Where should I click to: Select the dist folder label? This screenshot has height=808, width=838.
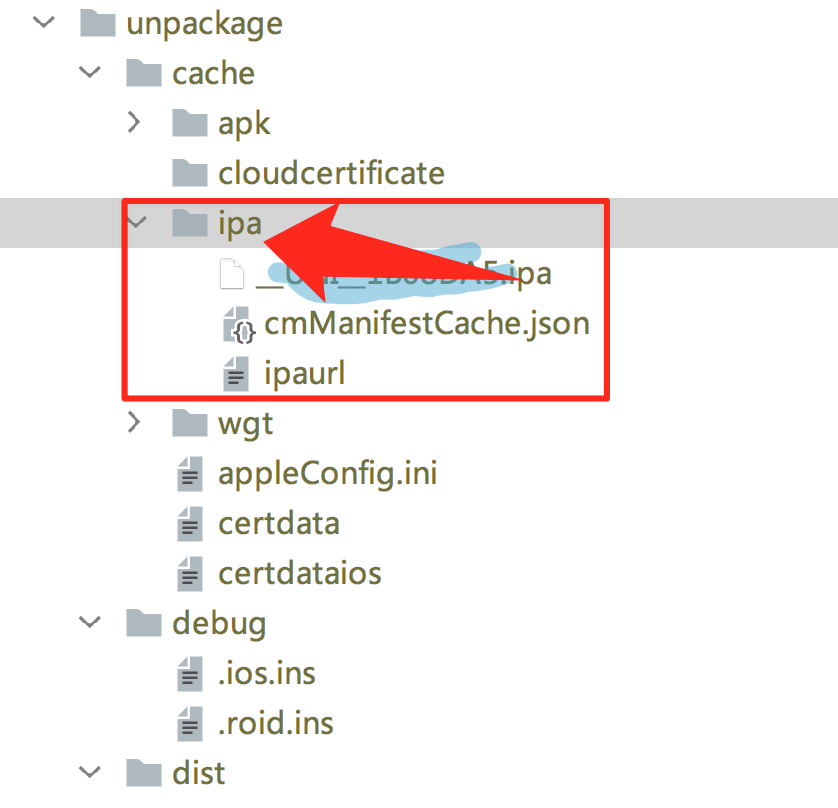click(x=198, y=773)
